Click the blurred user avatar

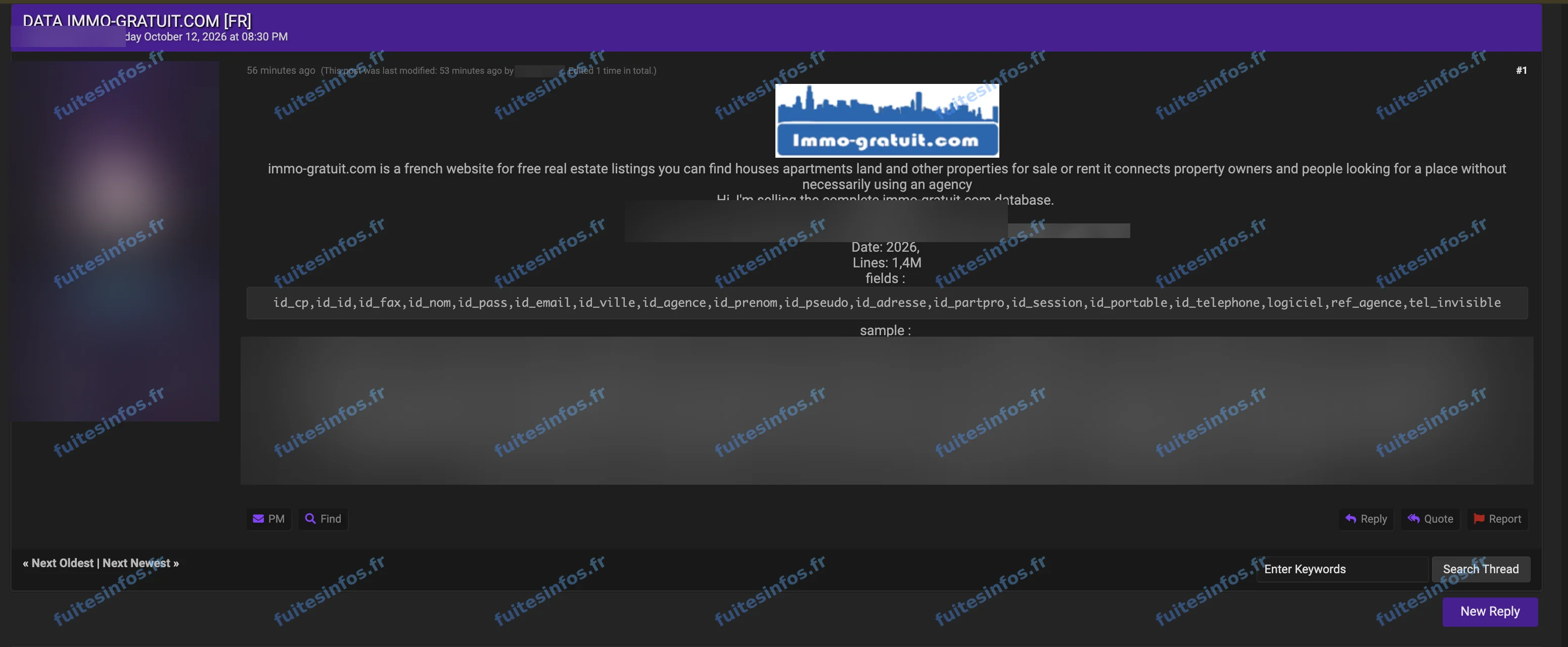click(x=115, y=241)
